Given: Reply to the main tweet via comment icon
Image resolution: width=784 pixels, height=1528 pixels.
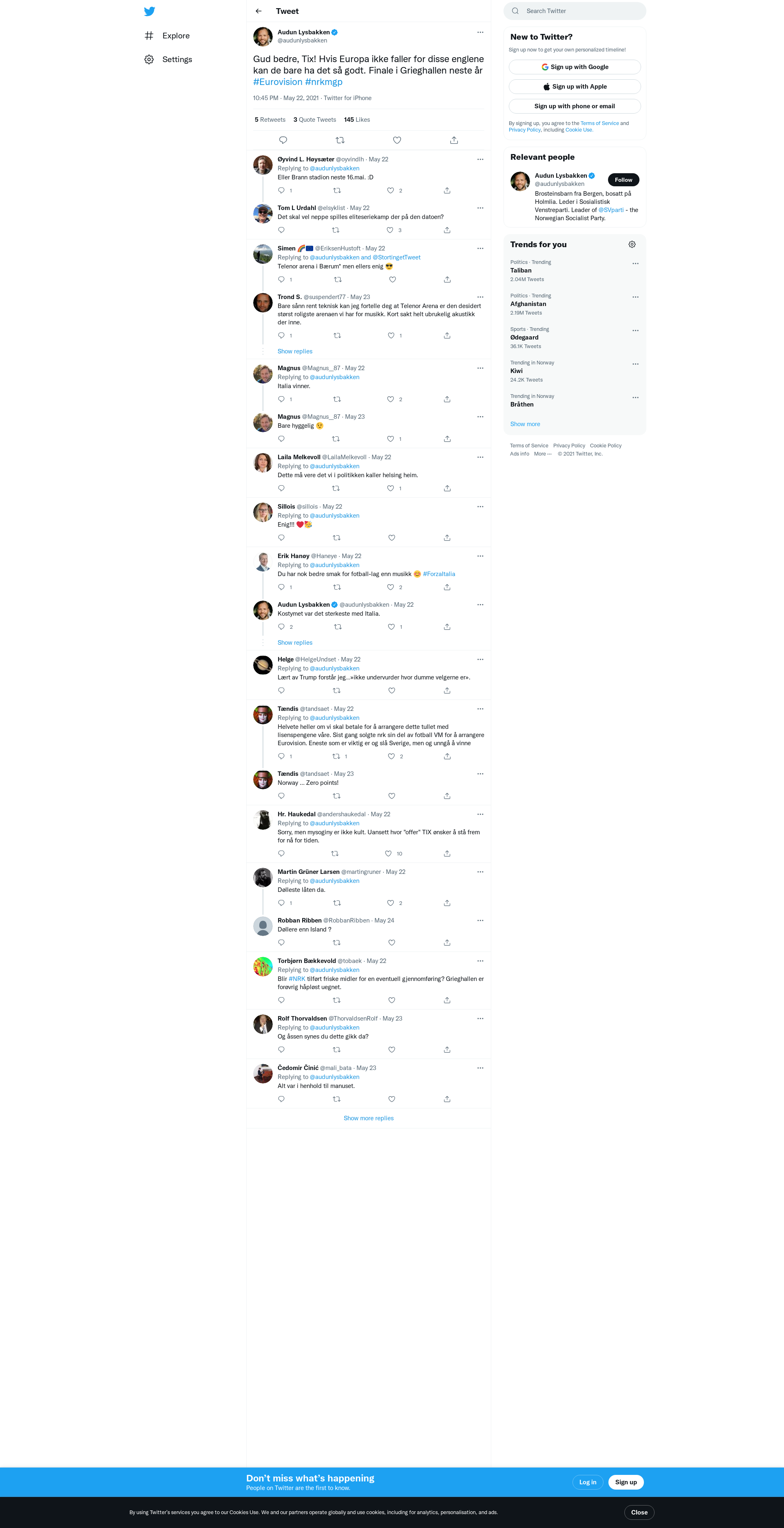Looking at the screenshot, I should point(283,140).
